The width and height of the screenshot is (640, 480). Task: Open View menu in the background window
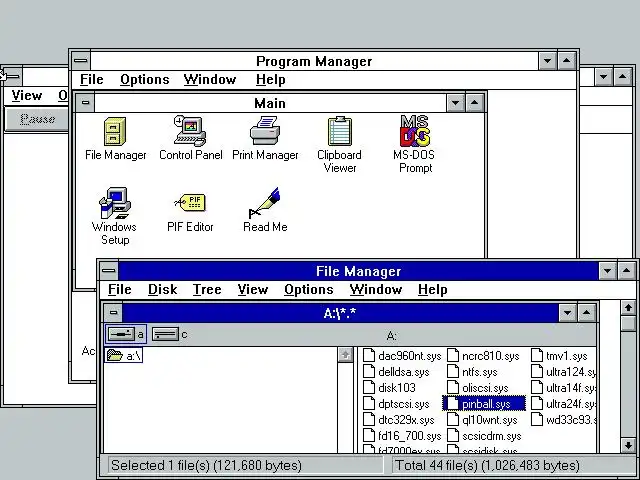click(27, 96)
